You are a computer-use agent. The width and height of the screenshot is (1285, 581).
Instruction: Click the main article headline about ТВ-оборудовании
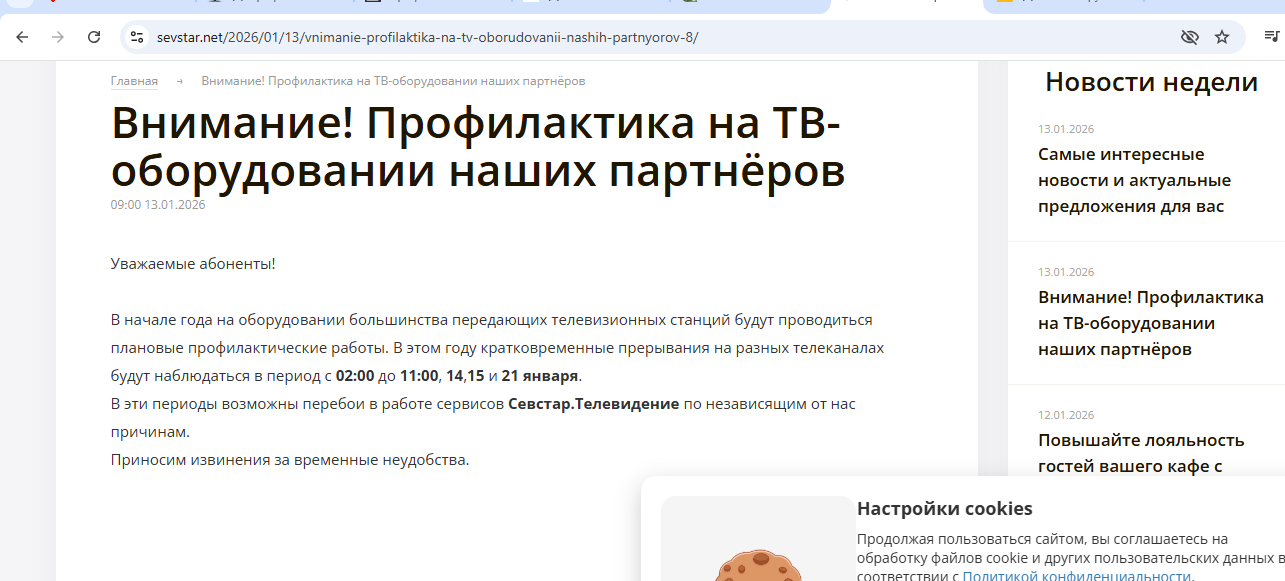click(x=478, y=147)
